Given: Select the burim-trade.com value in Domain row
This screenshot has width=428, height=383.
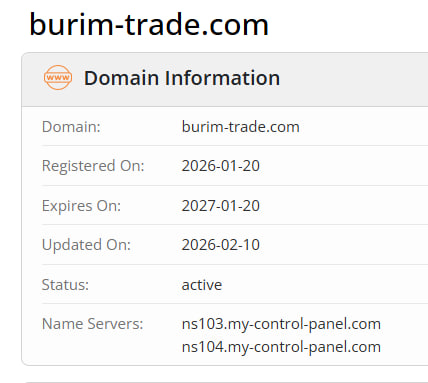Looking at the screenshot, I should (240, 127).
